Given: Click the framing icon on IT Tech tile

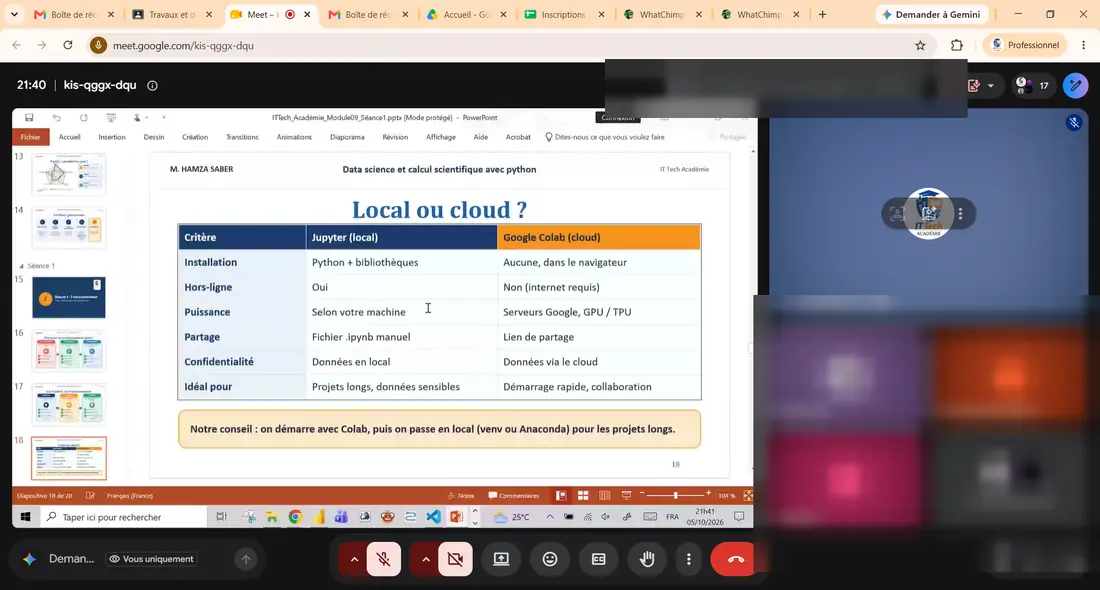Looking at the screenshot, I should (x=896, y=214).
